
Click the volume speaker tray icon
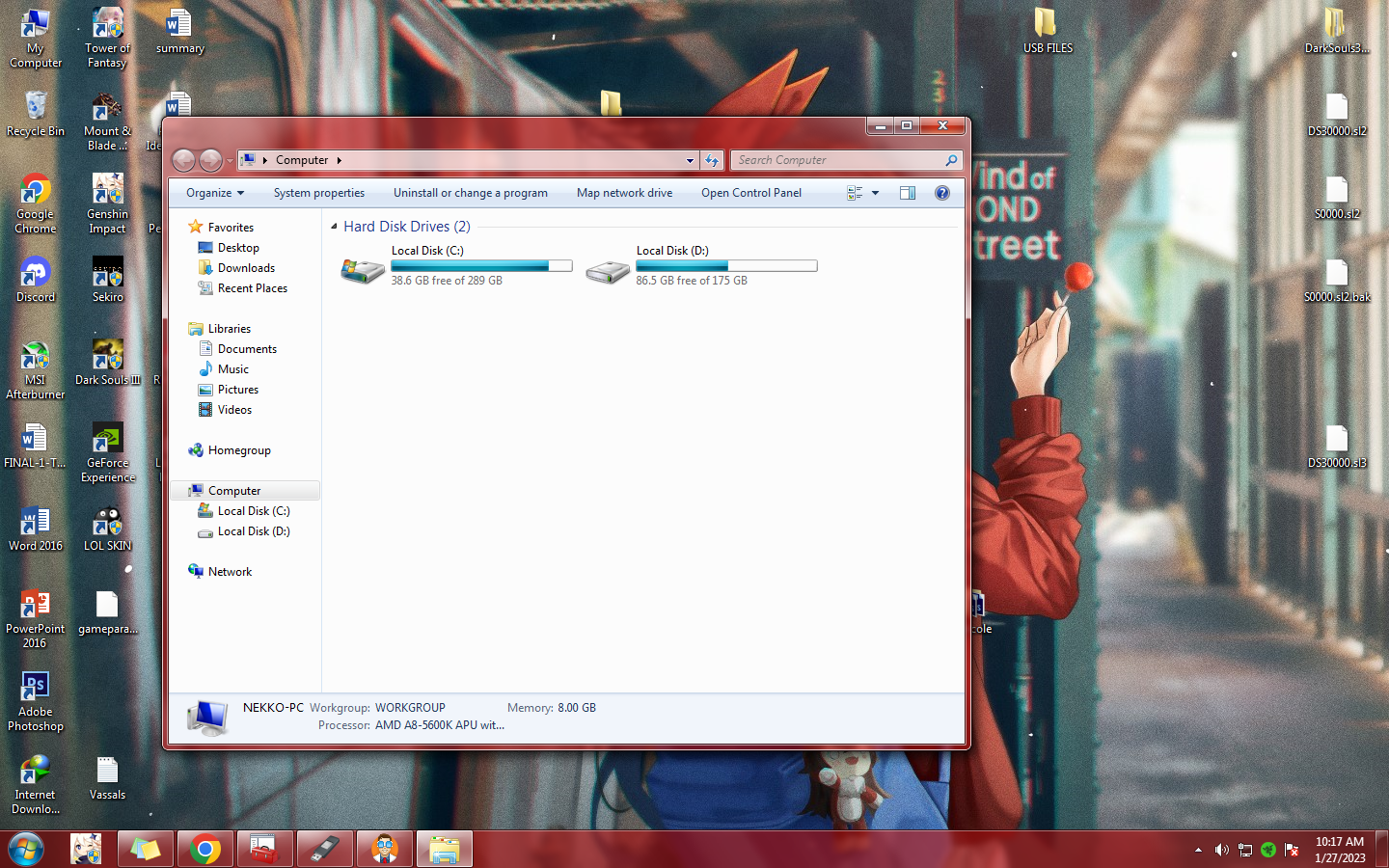click(1221, 850)
